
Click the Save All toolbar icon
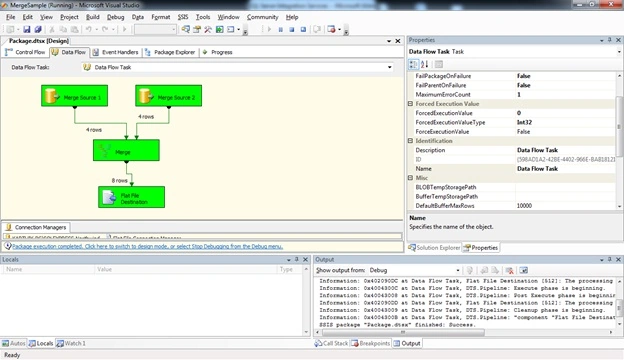pyautogui.click(x=38, y=29)
